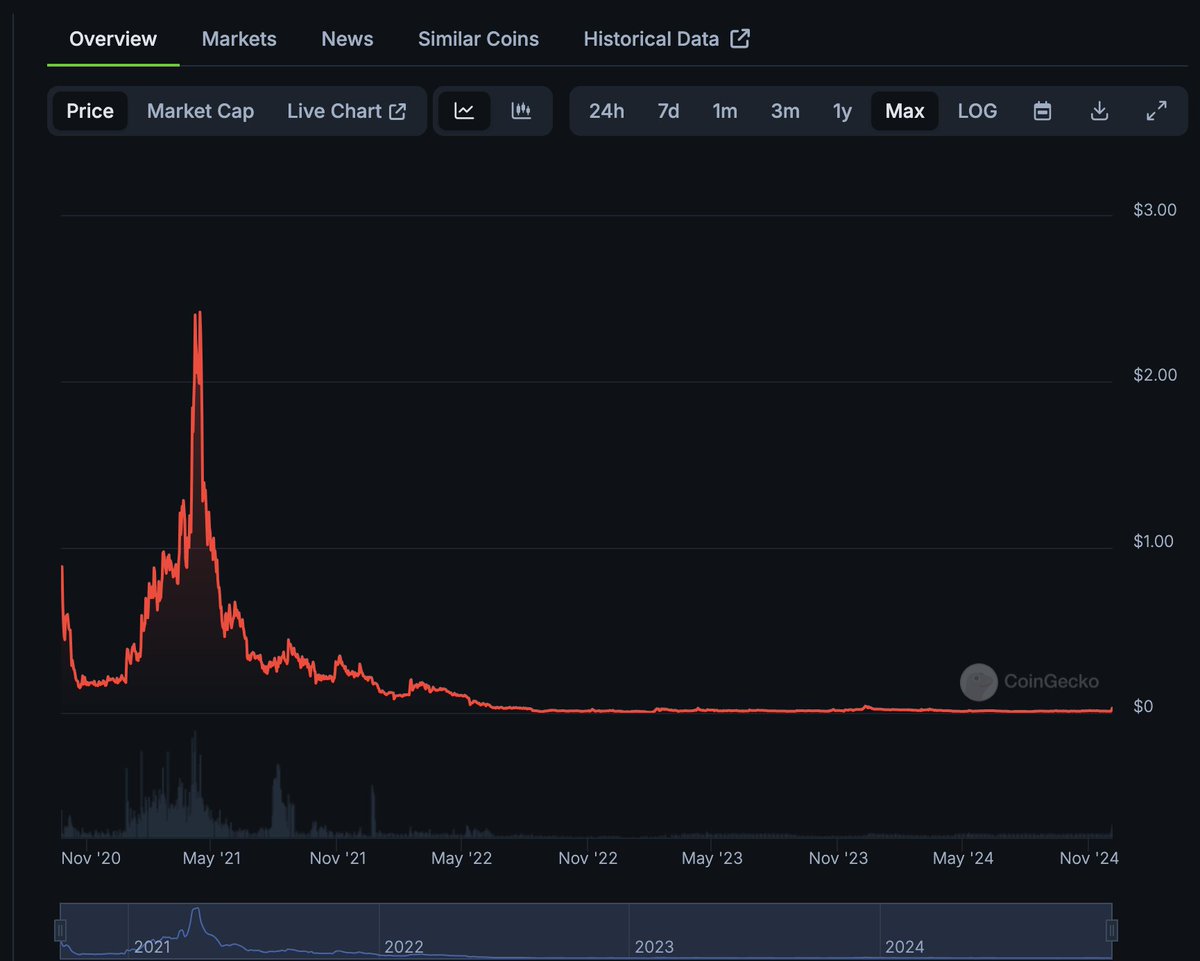Screen dimensions: 1200x961
Task: Click the price peak of the red line
Action: tap(199, 314)
